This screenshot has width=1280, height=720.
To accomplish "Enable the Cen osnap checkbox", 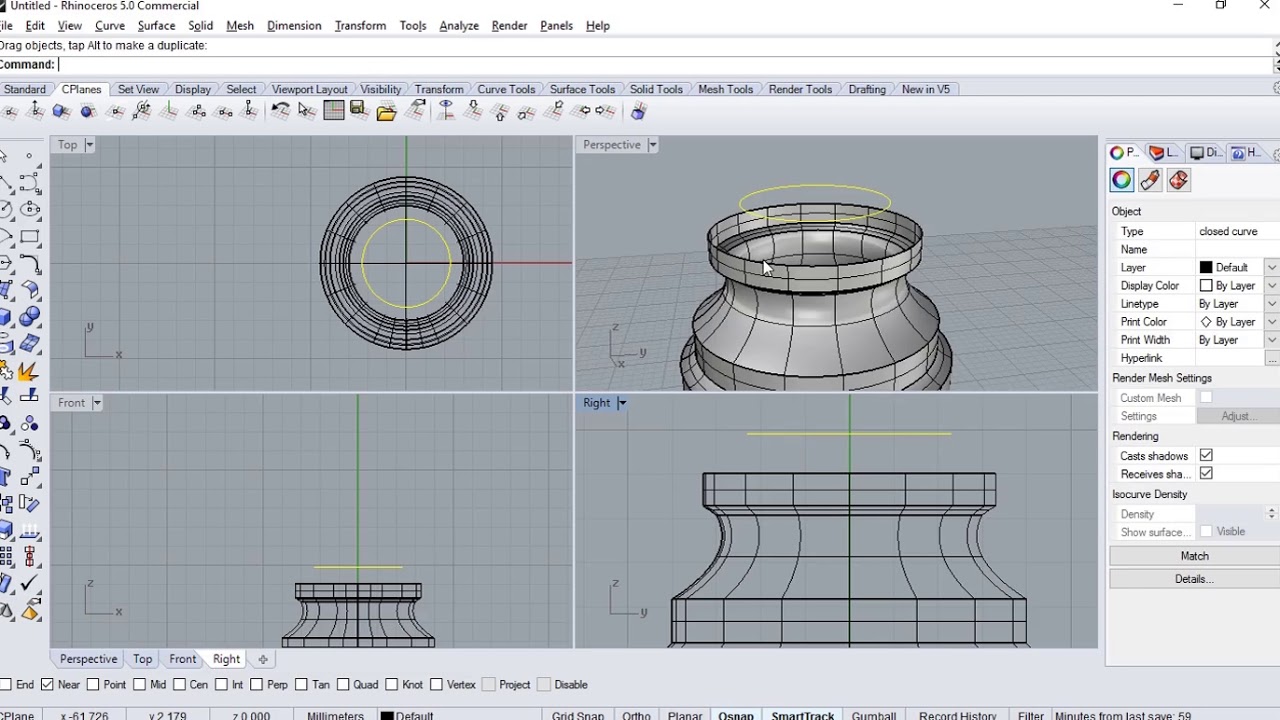I will [180, 685].
